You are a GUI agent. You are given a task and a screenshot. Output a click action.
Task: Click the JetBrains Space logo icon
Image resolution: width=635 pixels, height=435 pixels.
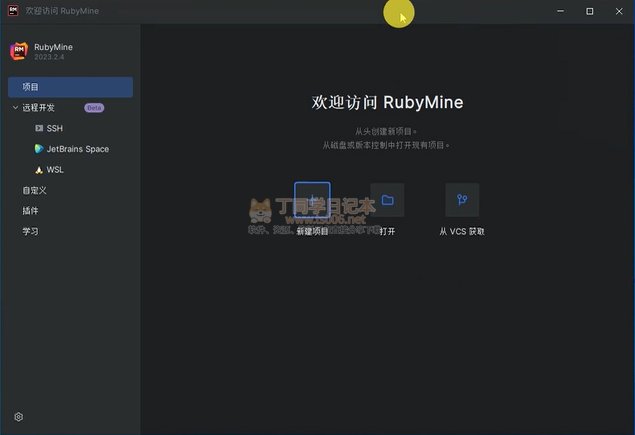point(39,149)
